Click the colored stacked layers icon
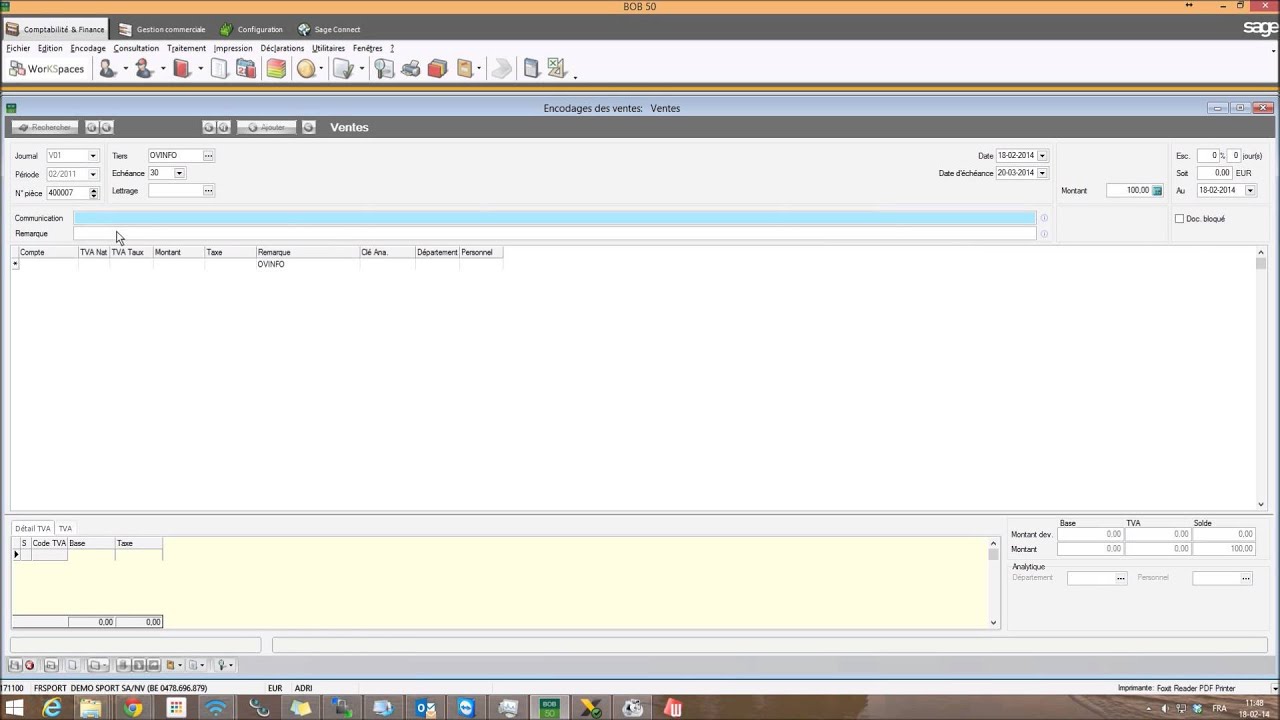 point(276,69)
